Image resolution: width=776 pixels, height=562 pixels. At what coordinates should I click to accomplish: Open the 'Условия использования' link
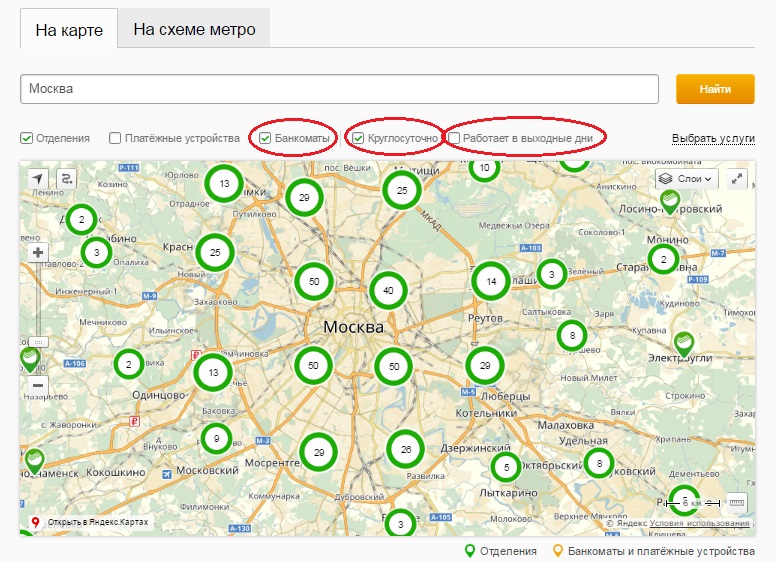tap(699, 523)
